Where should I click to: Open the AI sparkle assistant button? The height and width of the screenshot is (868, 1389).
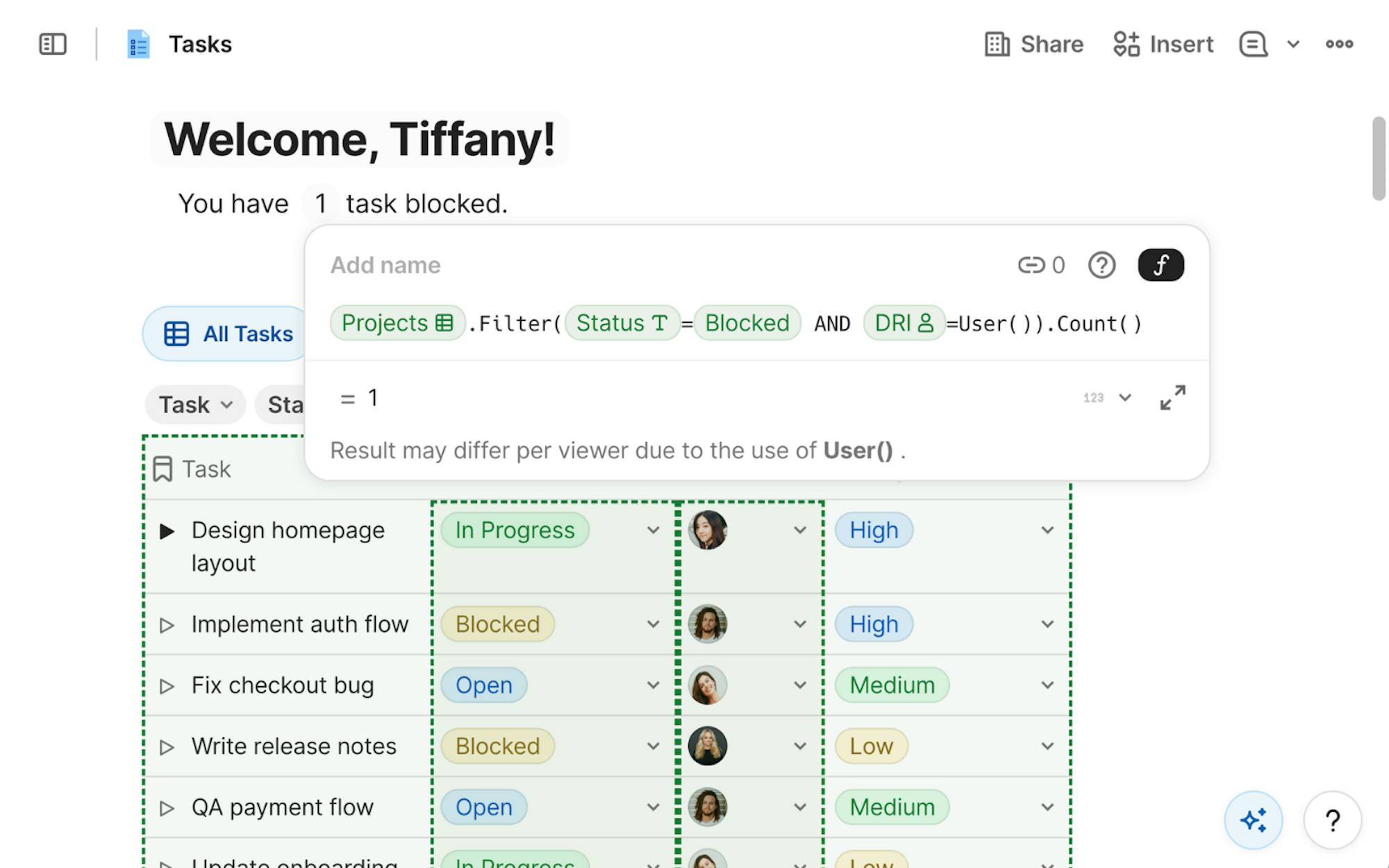click(1253, 821)
